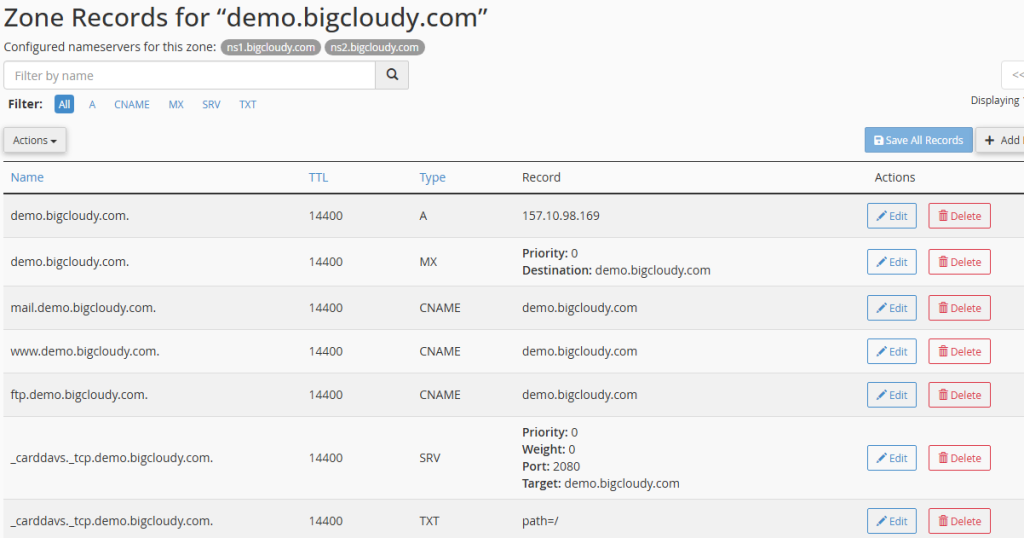Click the mail.demo.bigcloudy.com. name cell
Image resolution: width=1024 pixels, height=538 pixels.
click(x=83, y=308)
